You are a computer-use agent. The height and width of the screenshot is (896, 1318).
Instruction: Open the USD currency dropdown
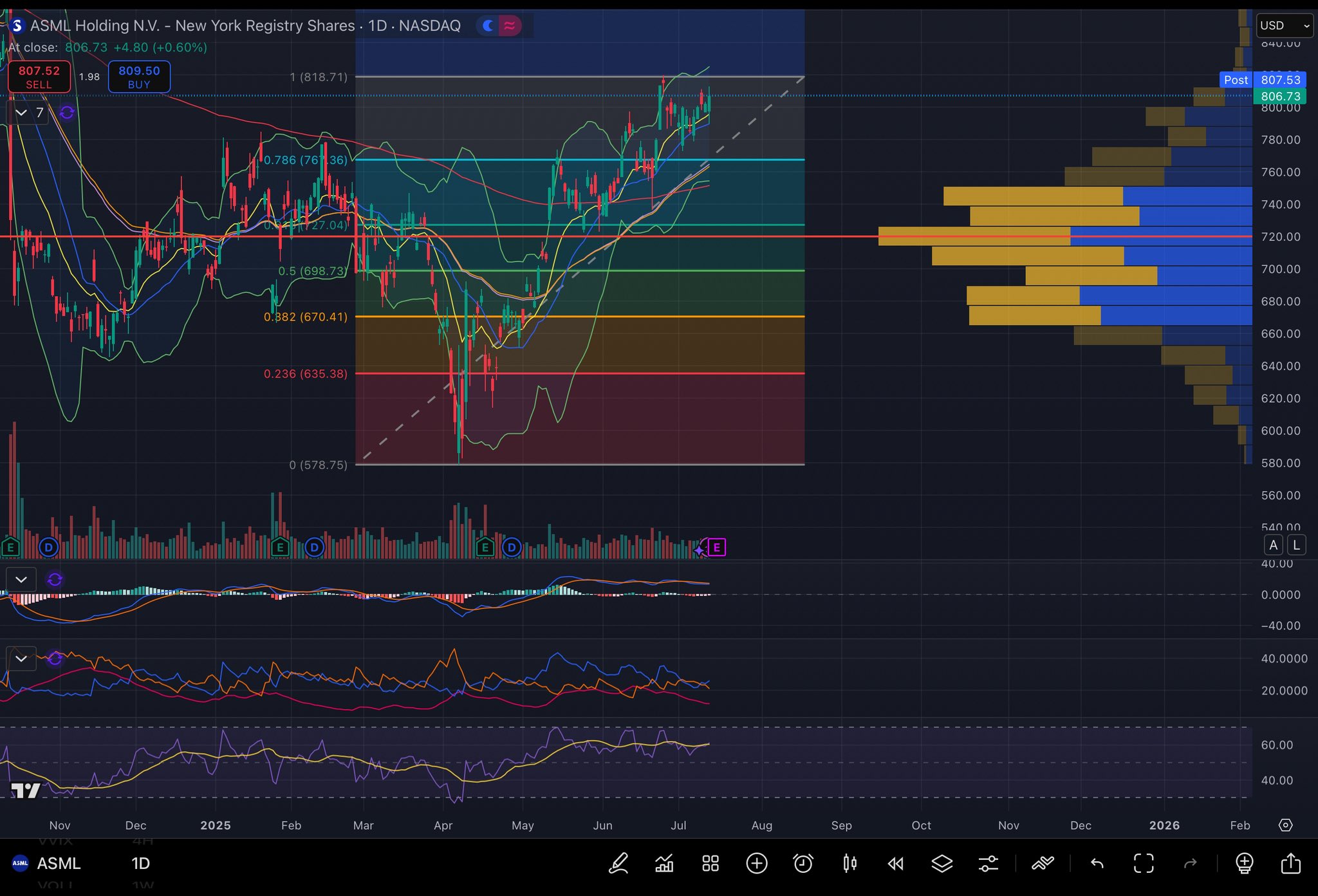coord(1284,26)
